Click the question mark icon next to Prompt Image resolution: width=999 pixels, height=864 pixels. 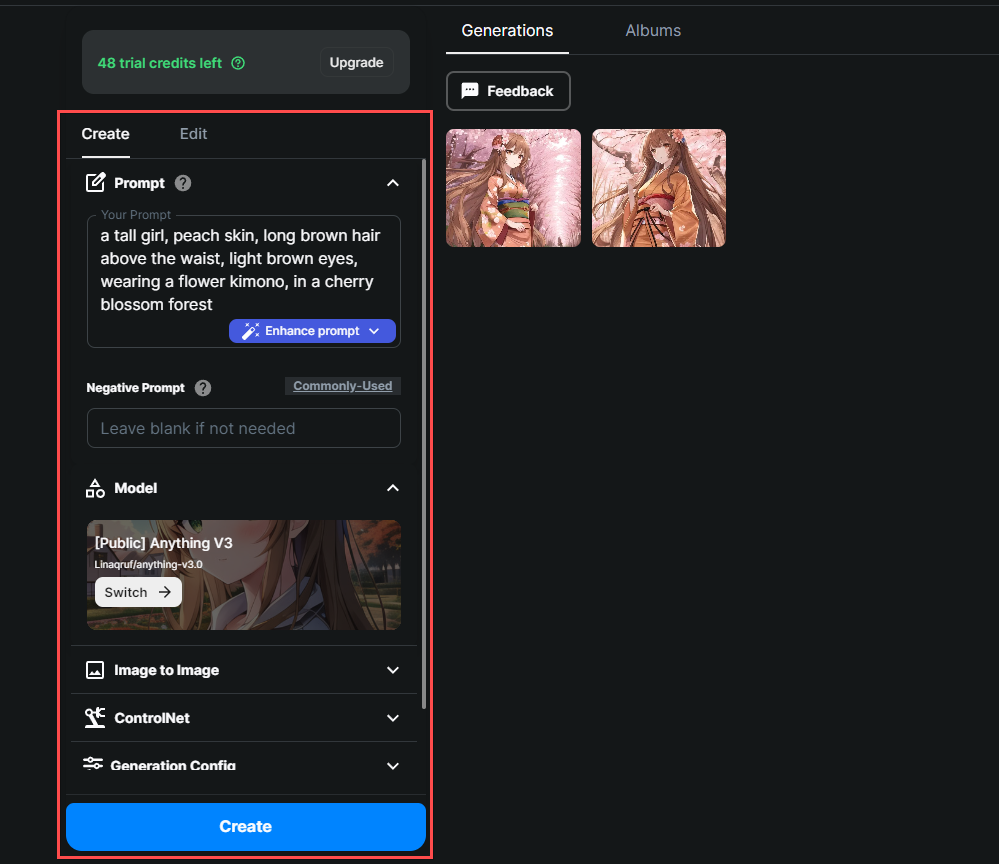183,183
